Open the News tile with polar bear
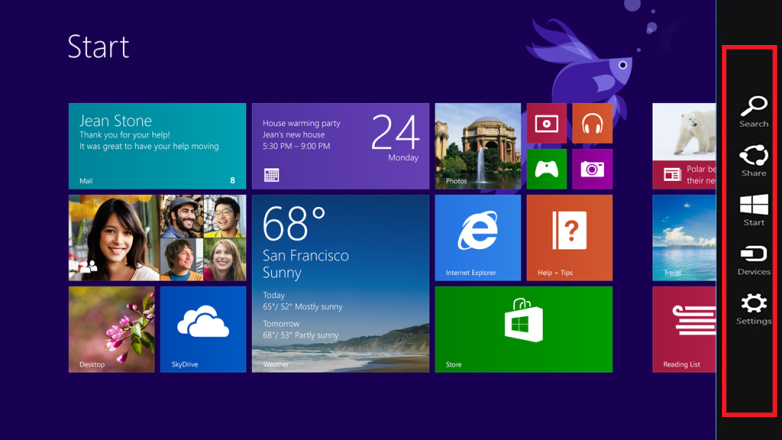 [684, 146]
